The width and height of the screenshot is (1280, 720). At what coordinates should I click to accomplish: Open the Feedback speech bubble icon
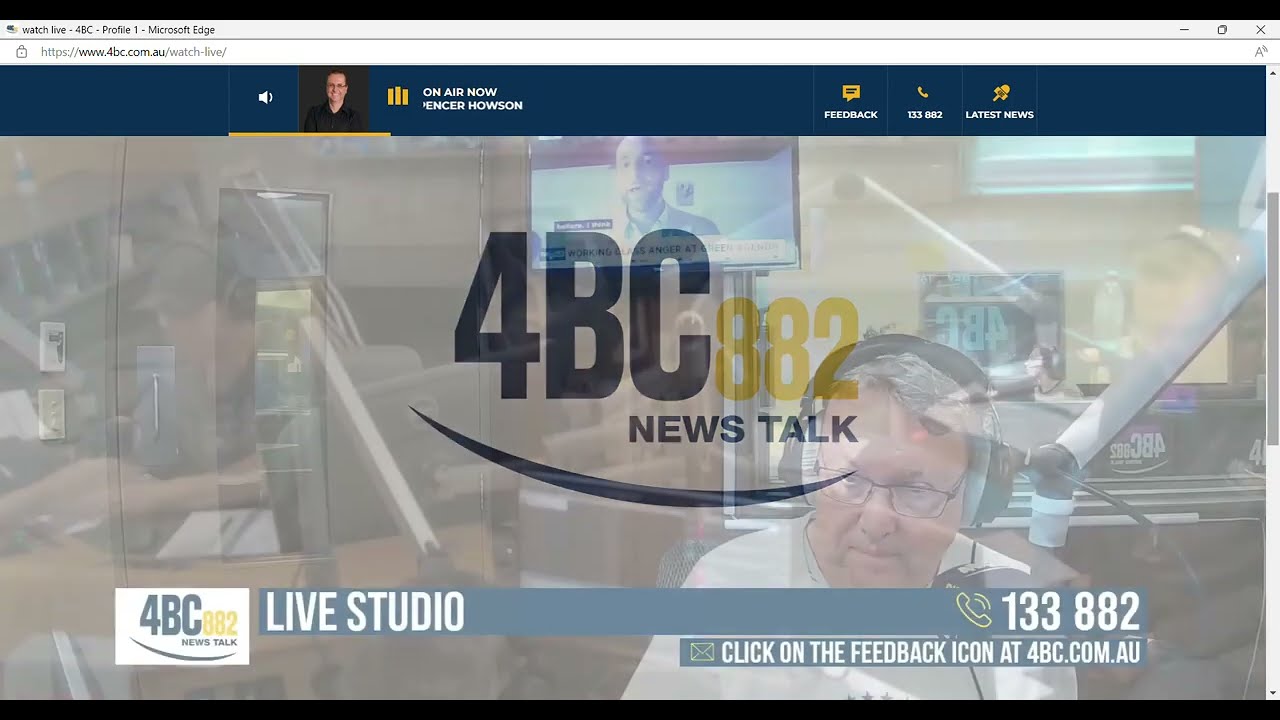[851, 93]
